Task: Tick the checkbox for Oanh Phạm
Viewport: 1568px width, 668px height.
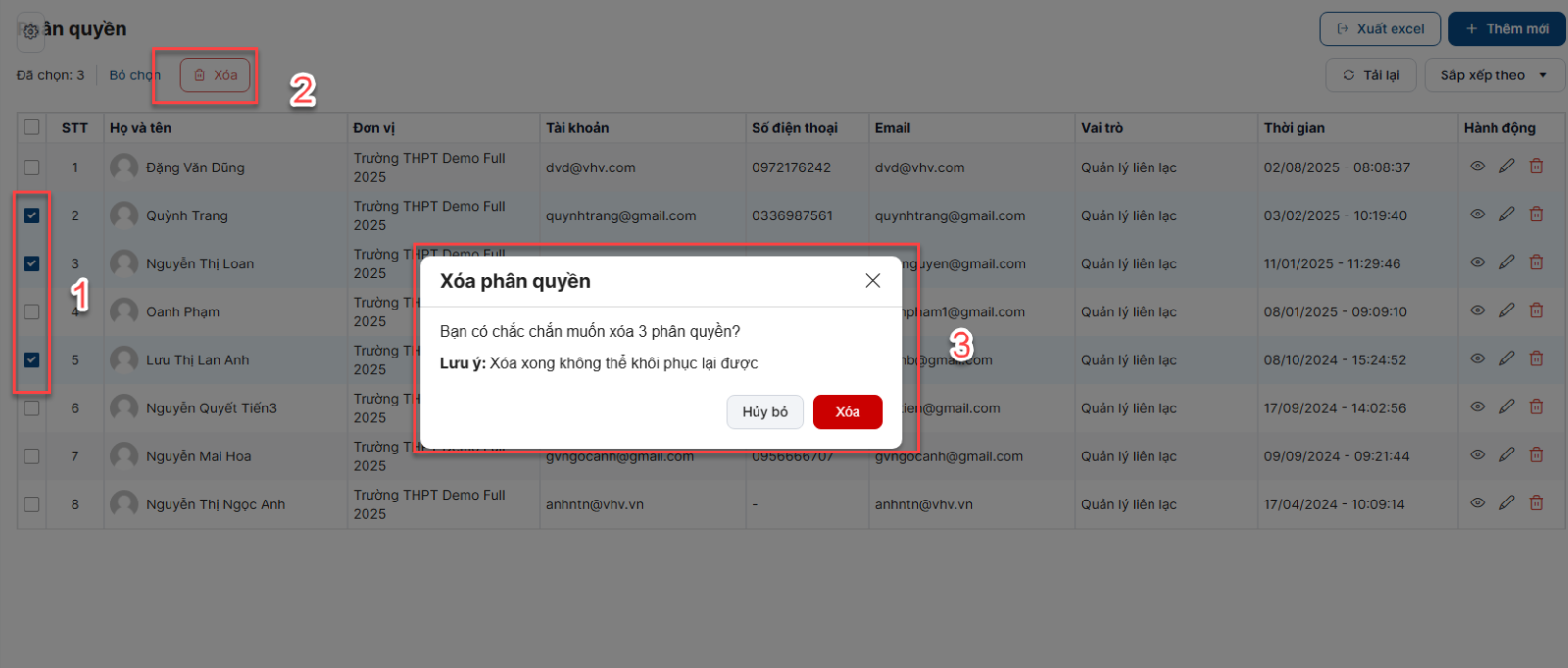Action: click(32, 311)
